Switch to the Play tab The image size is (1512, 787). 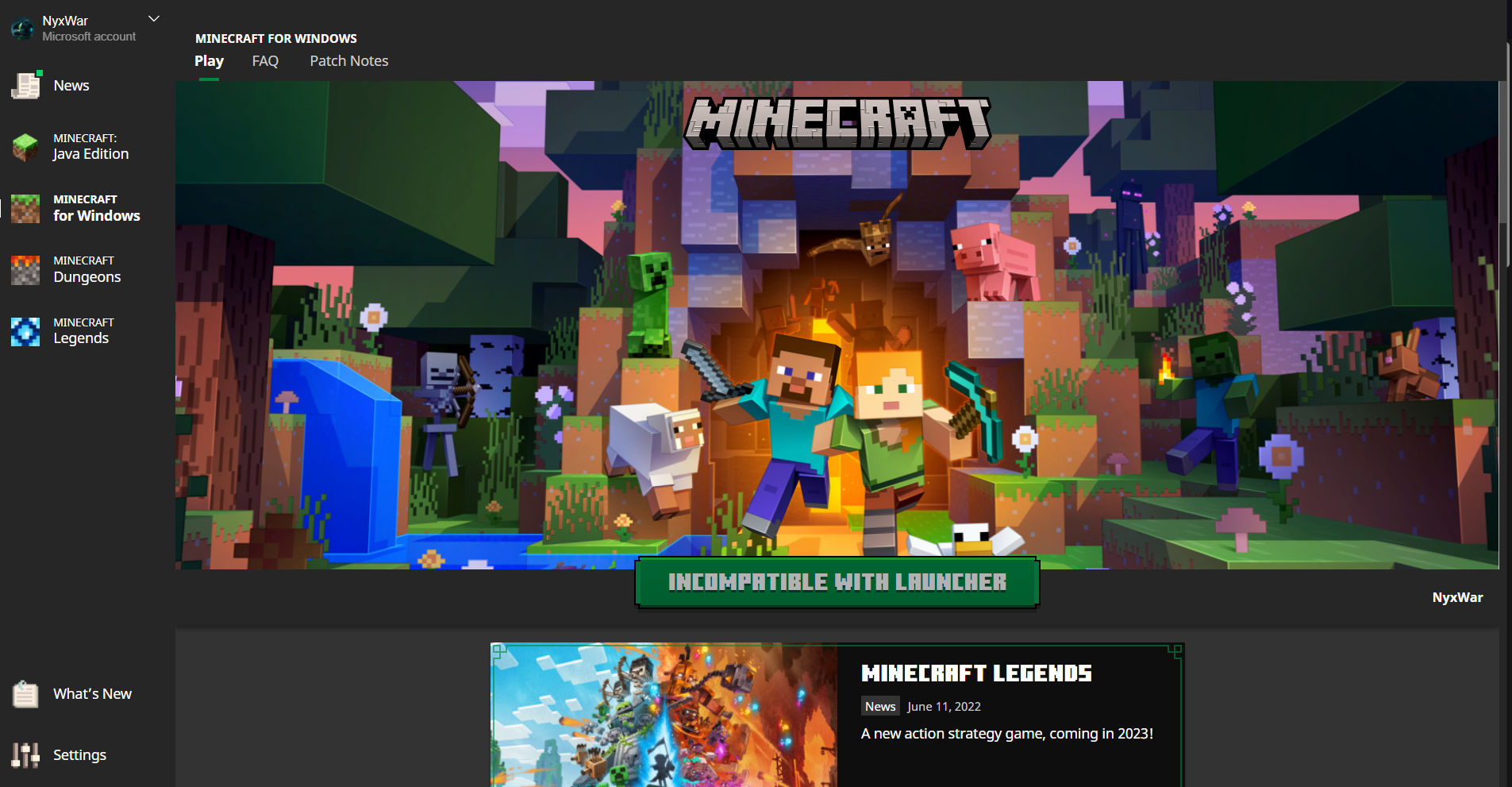coord(209,61)
